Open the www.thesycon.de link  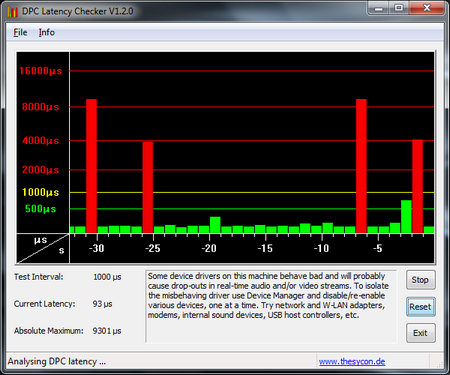tap(352, 362)
